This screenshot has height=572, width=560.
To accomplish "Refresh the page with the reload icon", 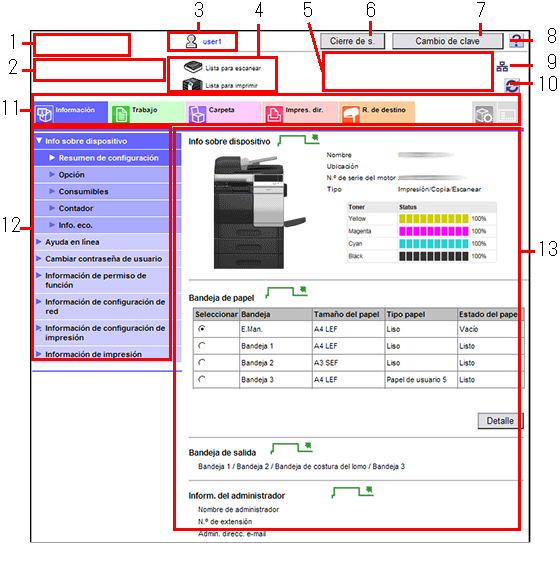I will click(x=512, y=86).
